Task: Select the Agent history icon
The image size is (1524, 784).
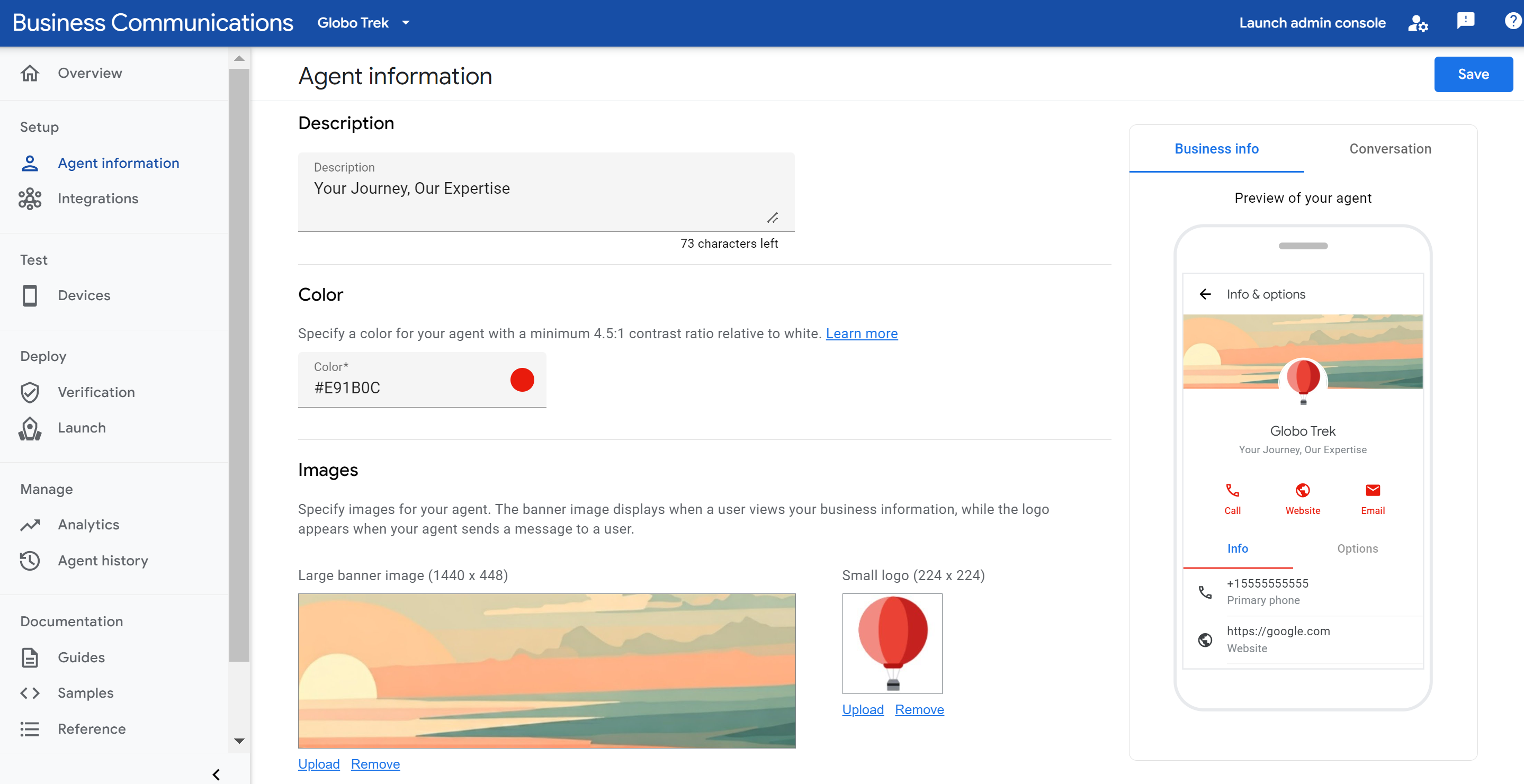Action: (x=30, y=559)
